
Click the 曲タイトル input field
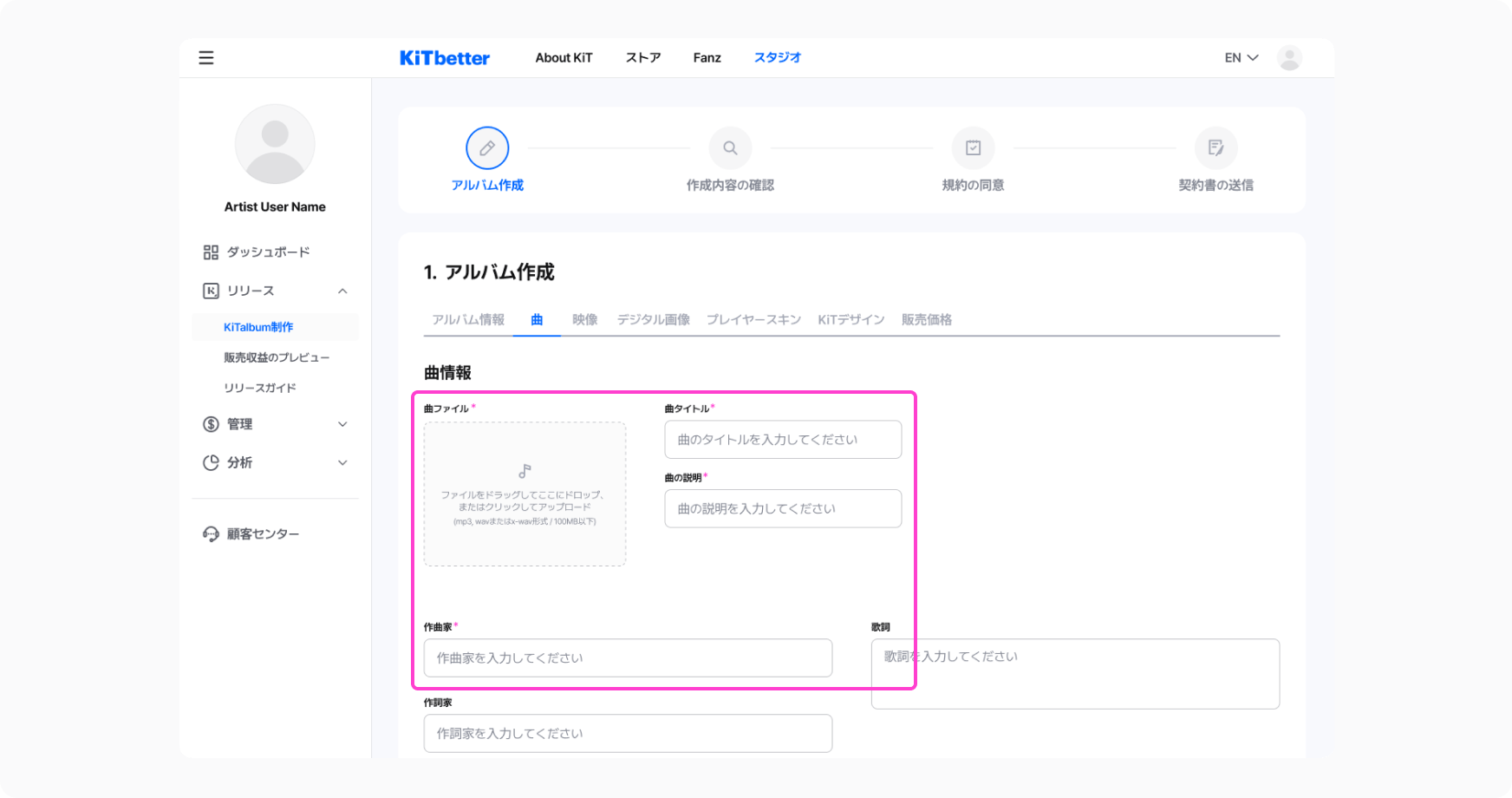(783, 440)
